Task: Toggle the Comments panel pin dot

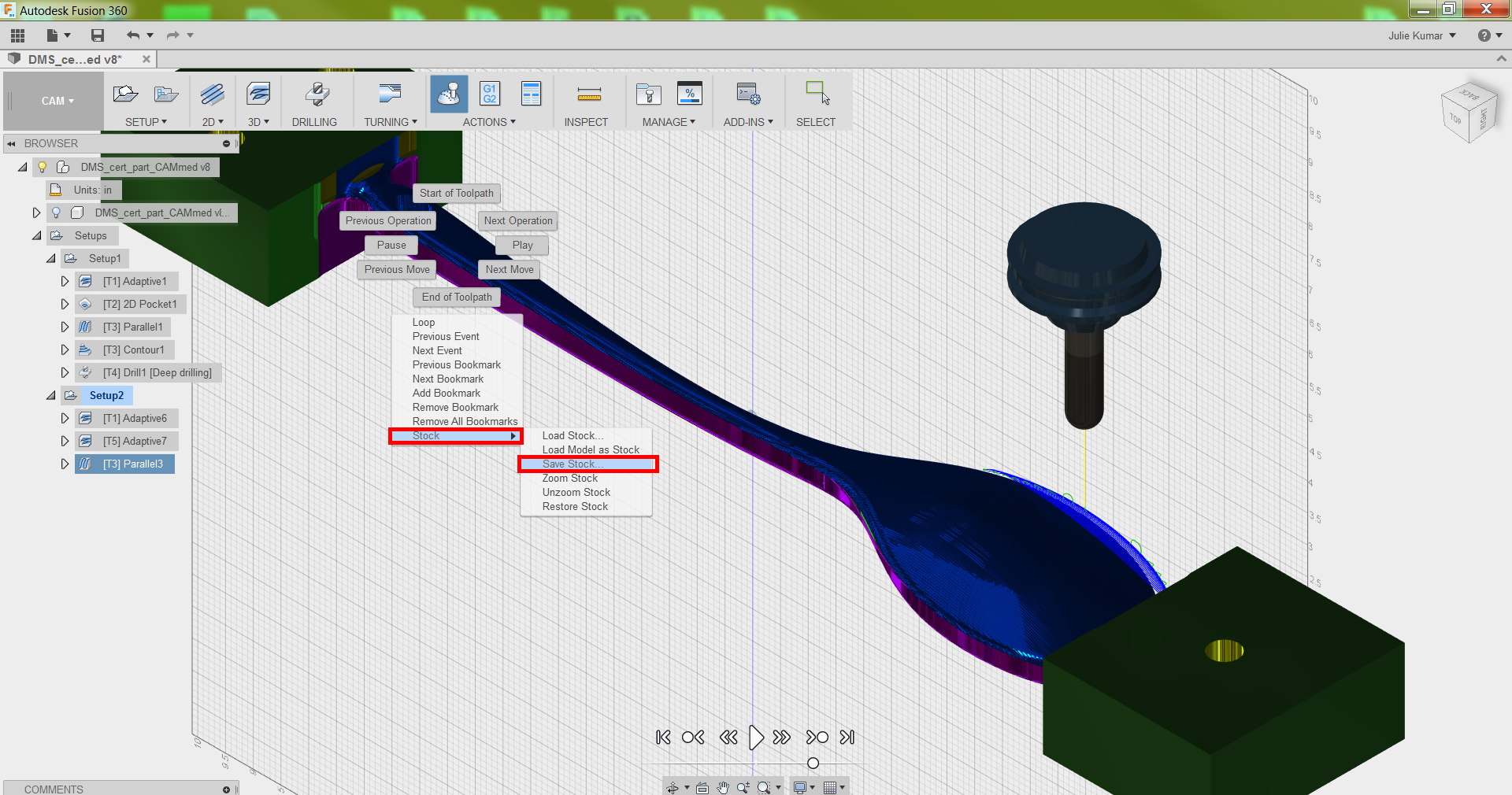Action: click(x=227, y=789)
